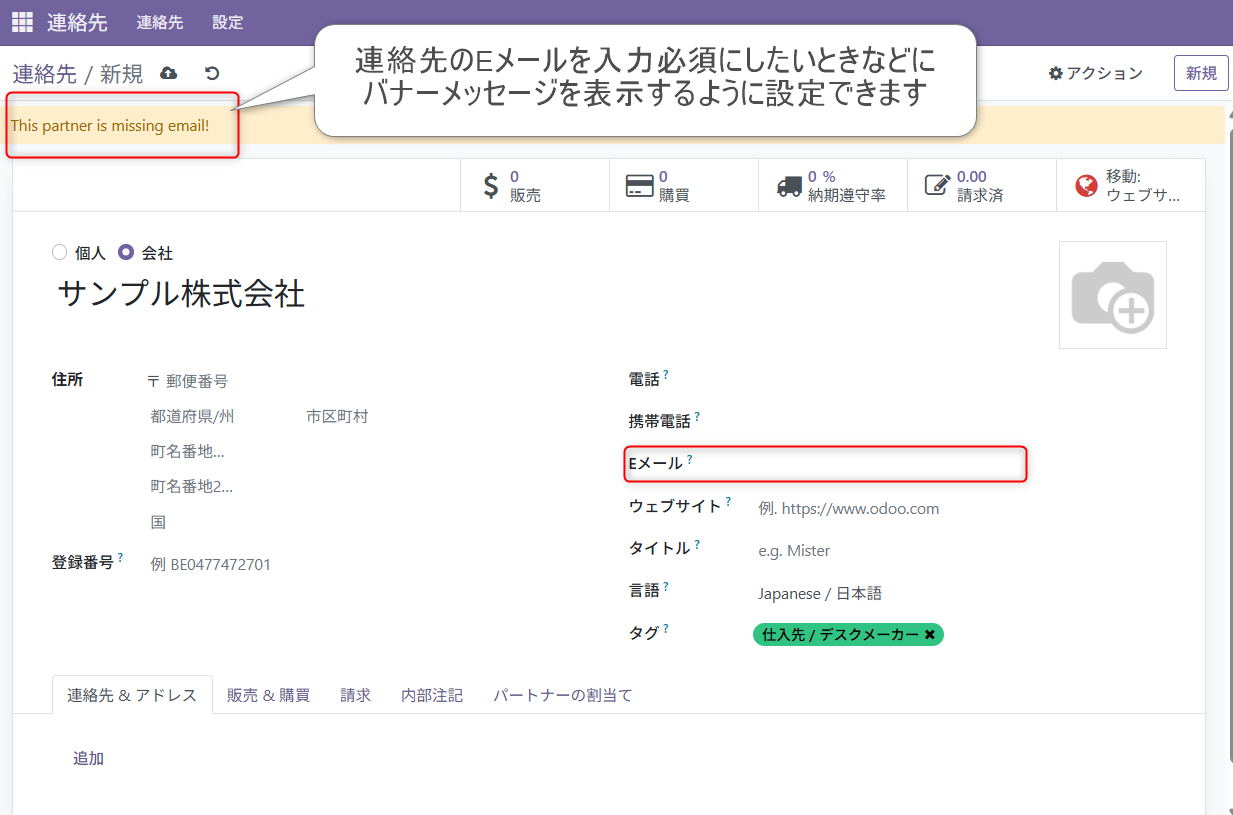
Task: Open the 納期遵守率 truck stat button
Action: coord(833,186)
